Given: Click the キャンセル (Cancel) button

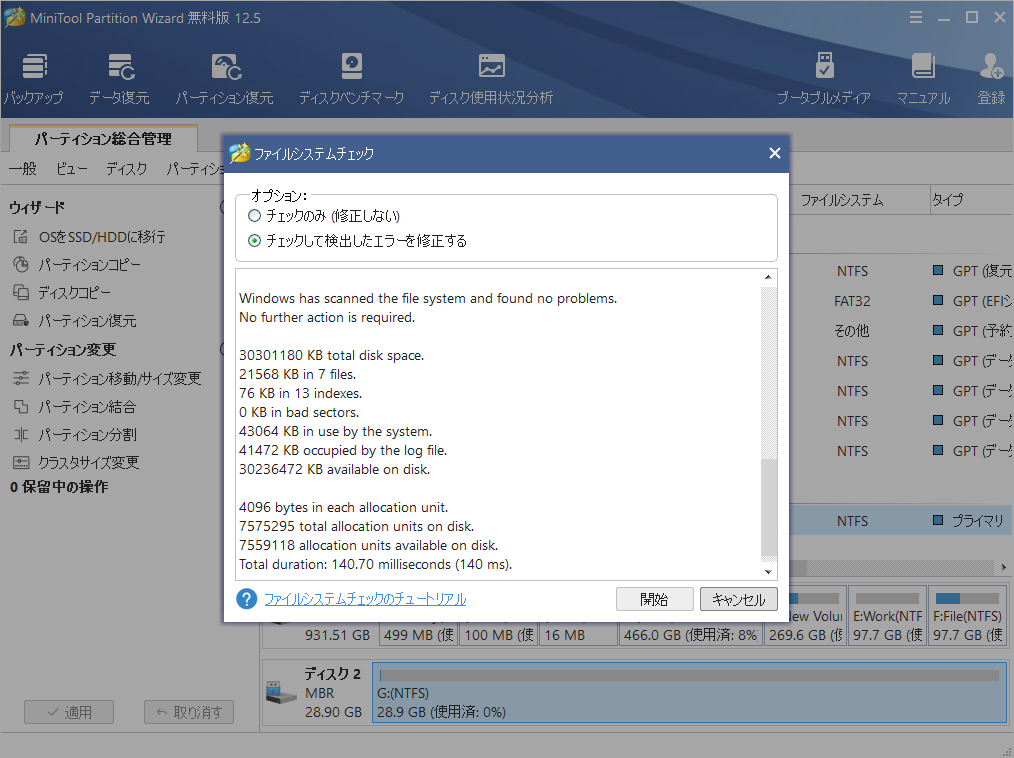Looking at the screenshot, I should pyautogui.click(x=739, y=599).
